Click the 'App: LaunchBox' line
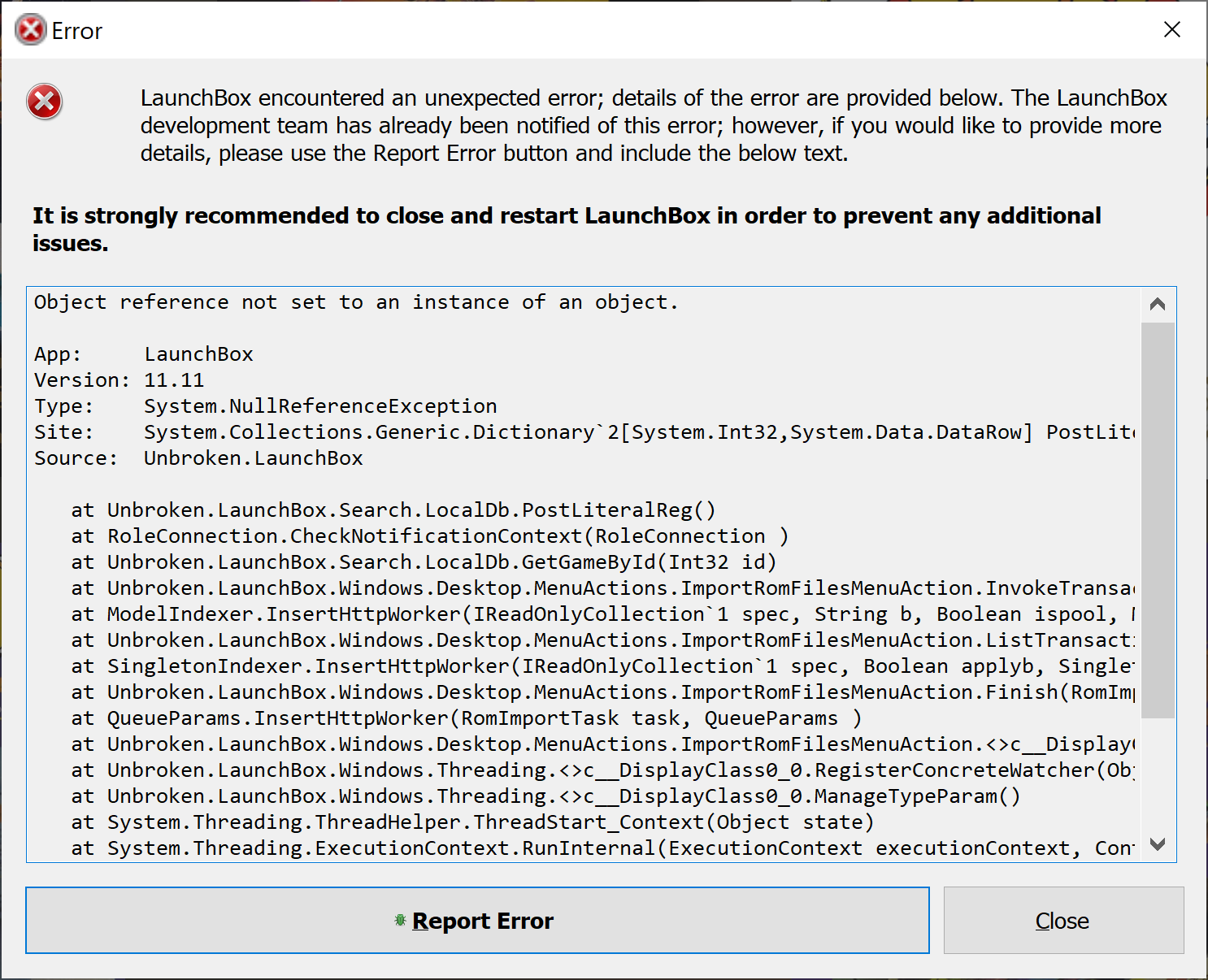This screenshot has width=1208, height=980. (x=144, y=354)
